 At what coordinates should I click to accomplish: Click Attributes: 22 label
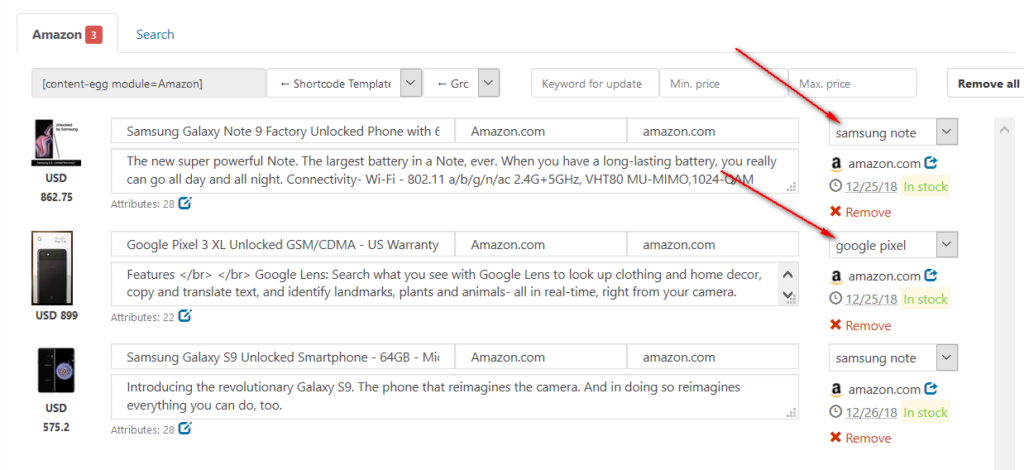142,317
